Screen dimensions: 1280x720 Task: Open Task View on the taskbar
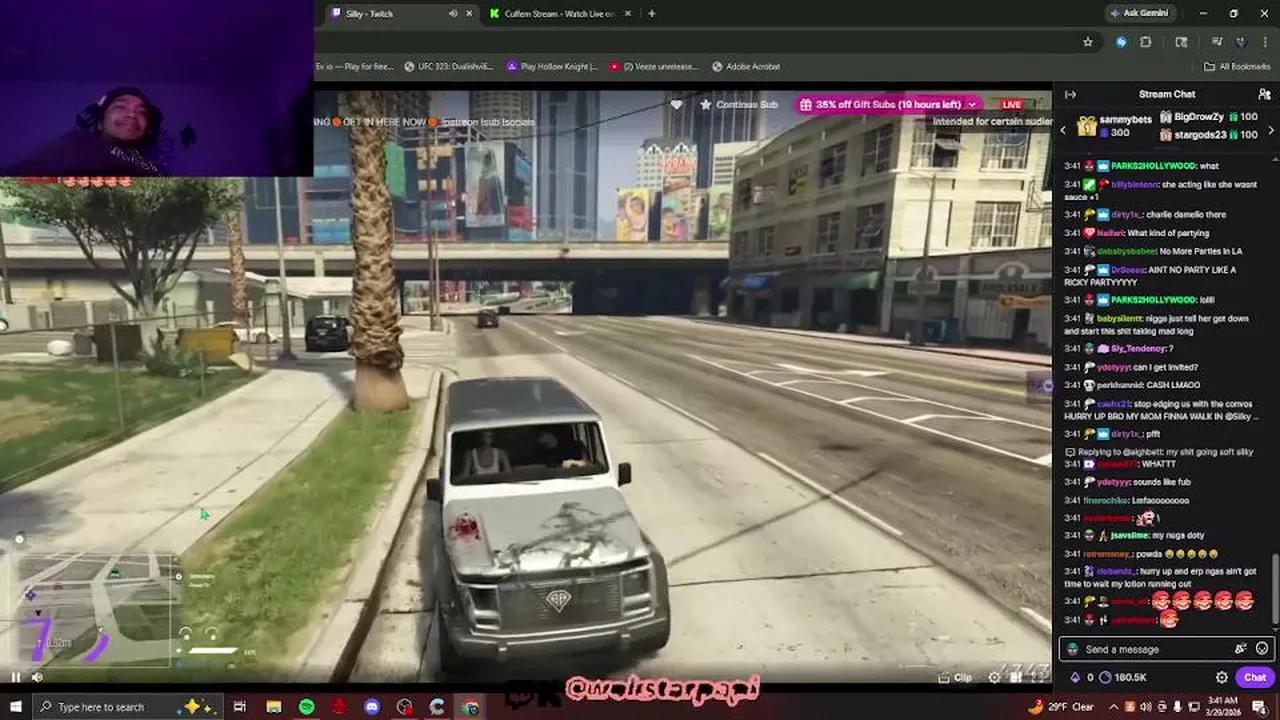point(240,707)
